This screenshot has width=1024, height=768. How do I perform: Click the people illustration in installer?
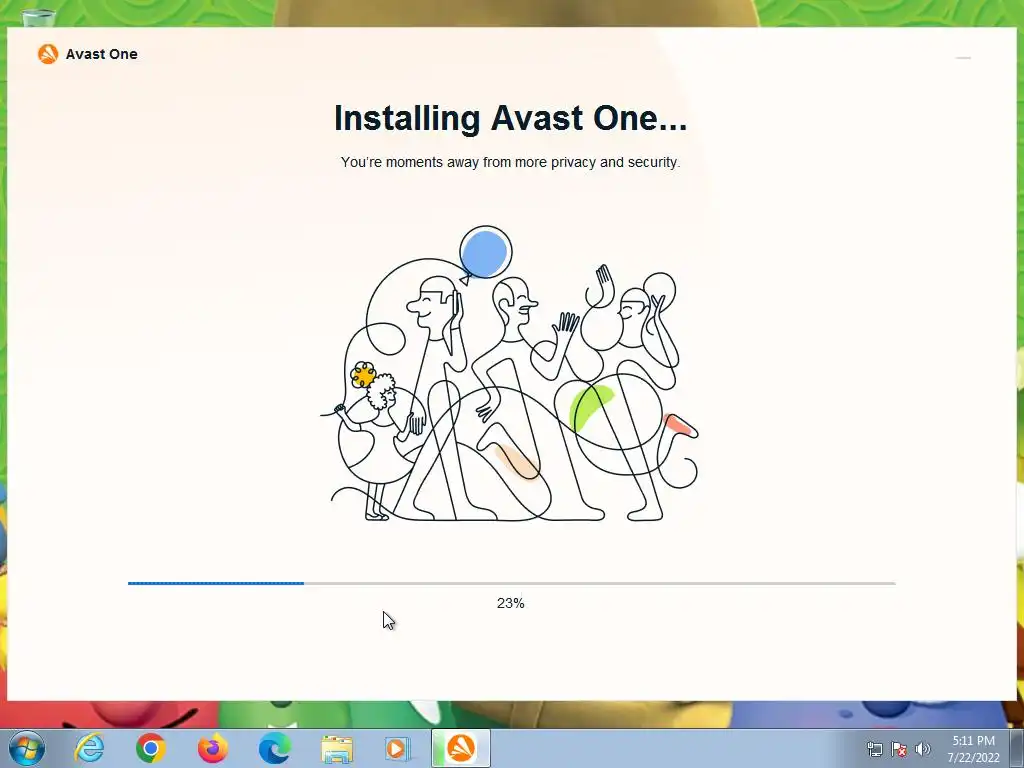pyautogui.click(x=509, y=374)
